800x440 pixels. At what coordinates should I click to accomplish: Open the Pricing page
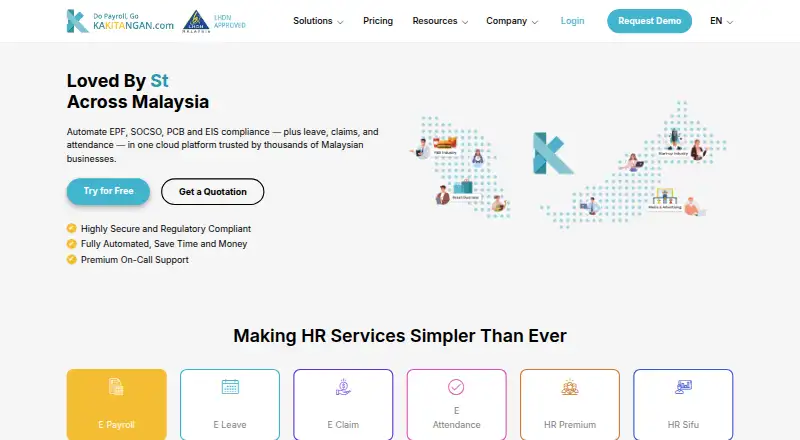coord(378,21)
